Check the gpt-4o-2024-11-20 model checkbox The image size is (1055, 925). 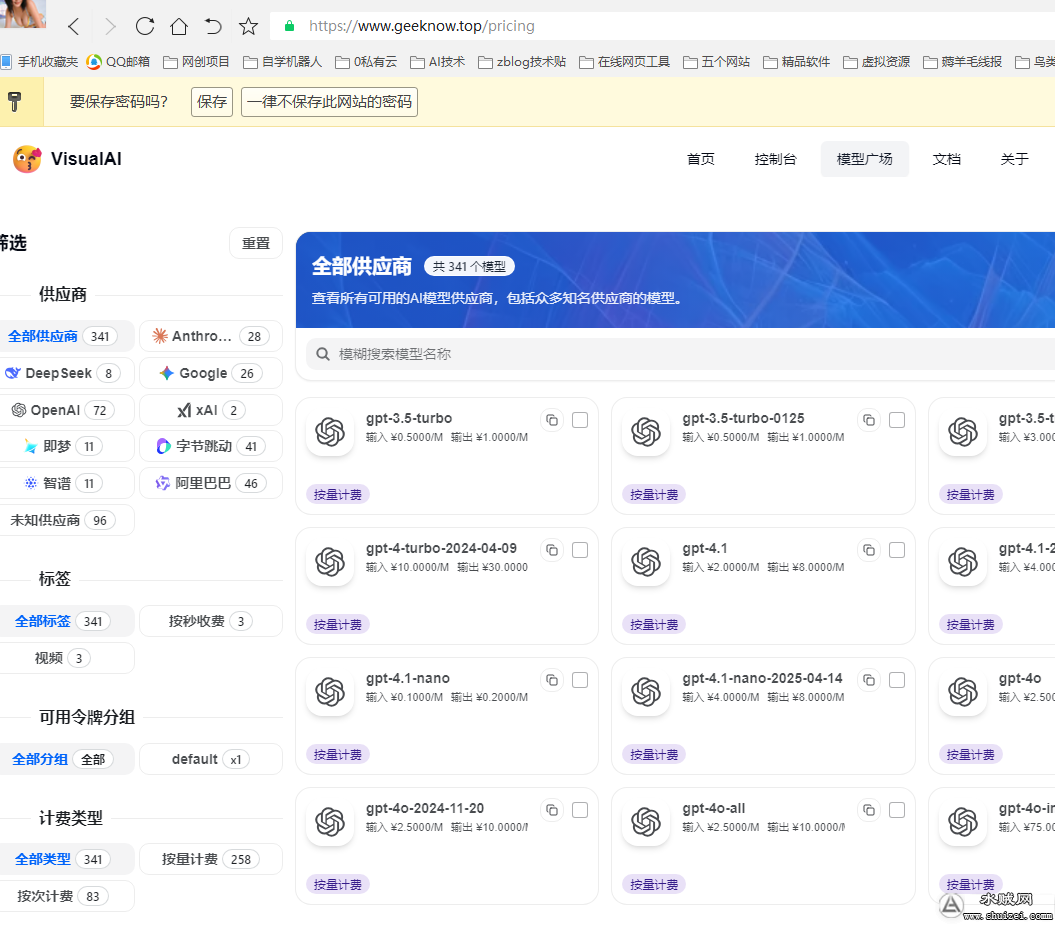coord(580,810)
